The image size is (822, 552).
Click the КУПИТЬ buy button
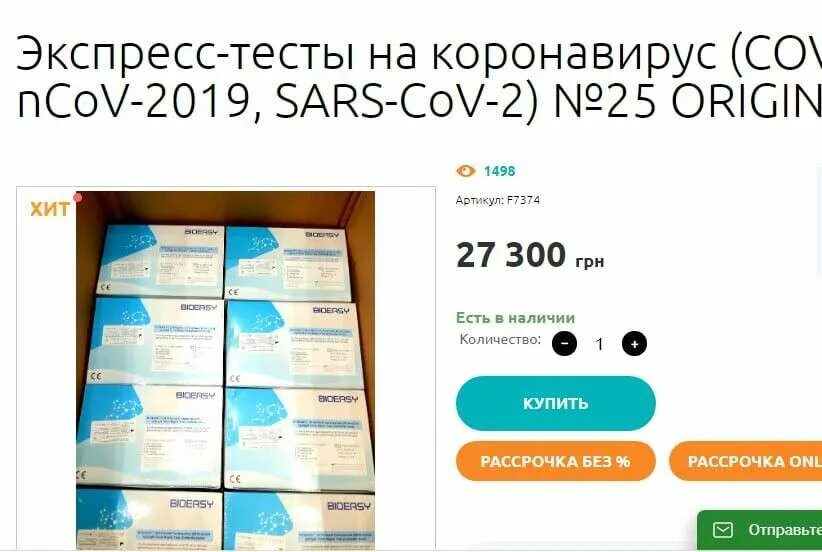tap(556, 403)
